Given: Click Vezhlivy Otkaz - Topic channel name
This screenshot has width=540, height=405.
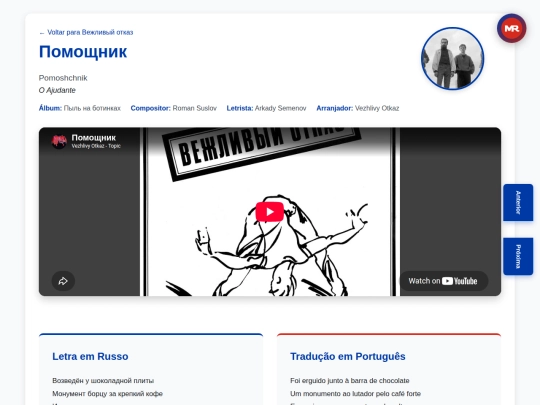Looking at the screenshot, I should point(96,146).
